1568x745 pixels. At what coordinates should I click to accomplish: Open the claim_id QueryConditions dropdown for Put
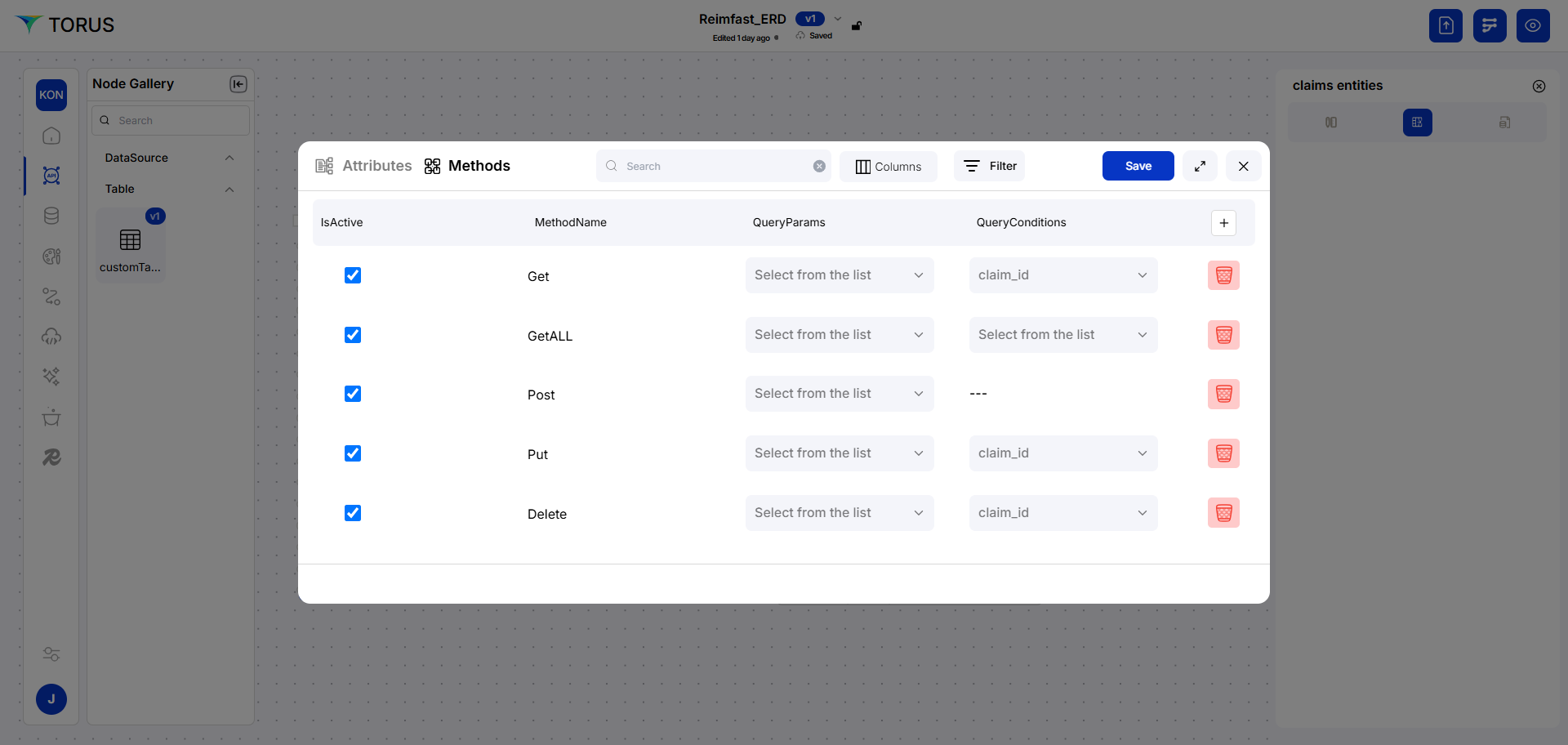click(1062, 453)
